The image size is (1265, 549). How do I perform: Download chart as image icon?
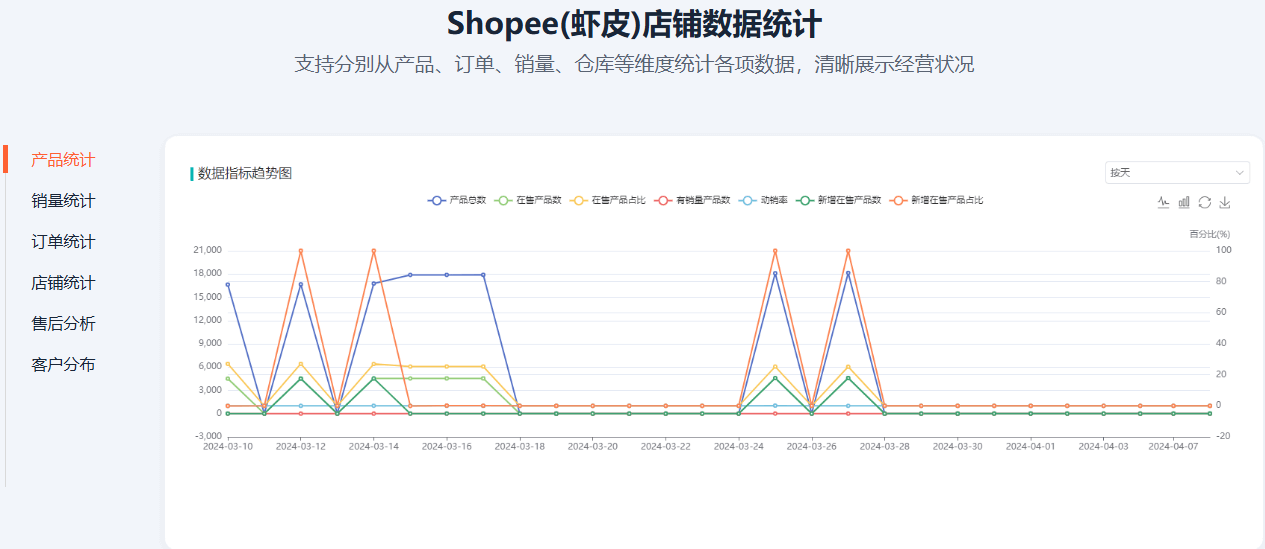(1225, 202)
